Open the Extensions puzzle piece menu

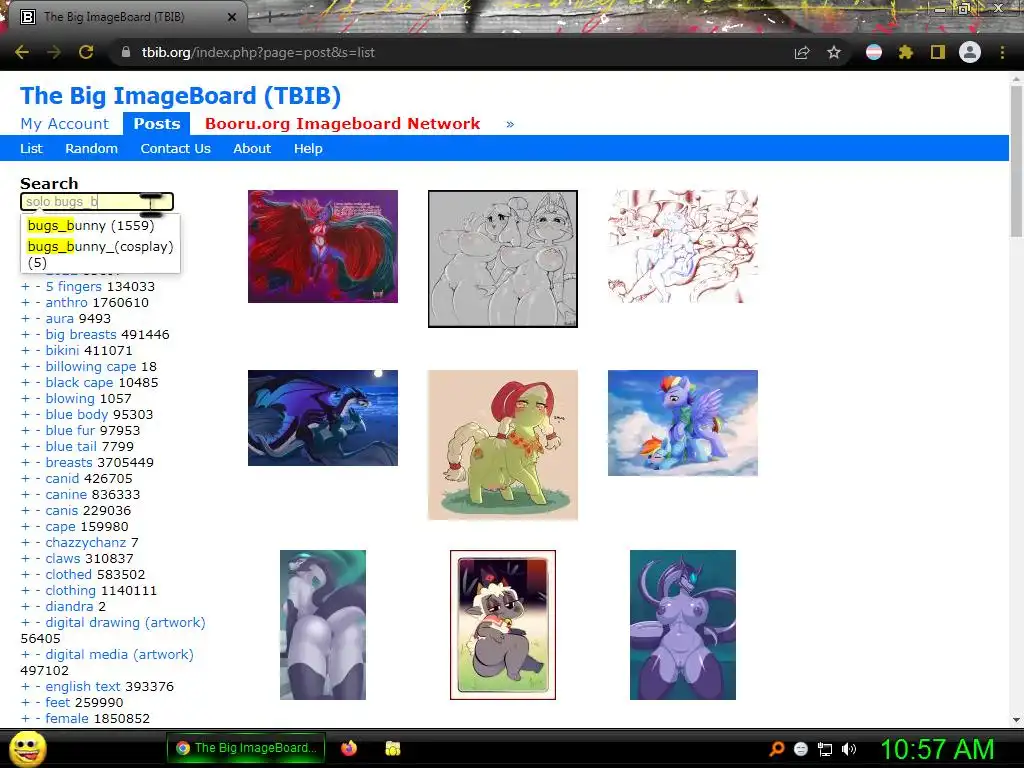pos(906,52)
